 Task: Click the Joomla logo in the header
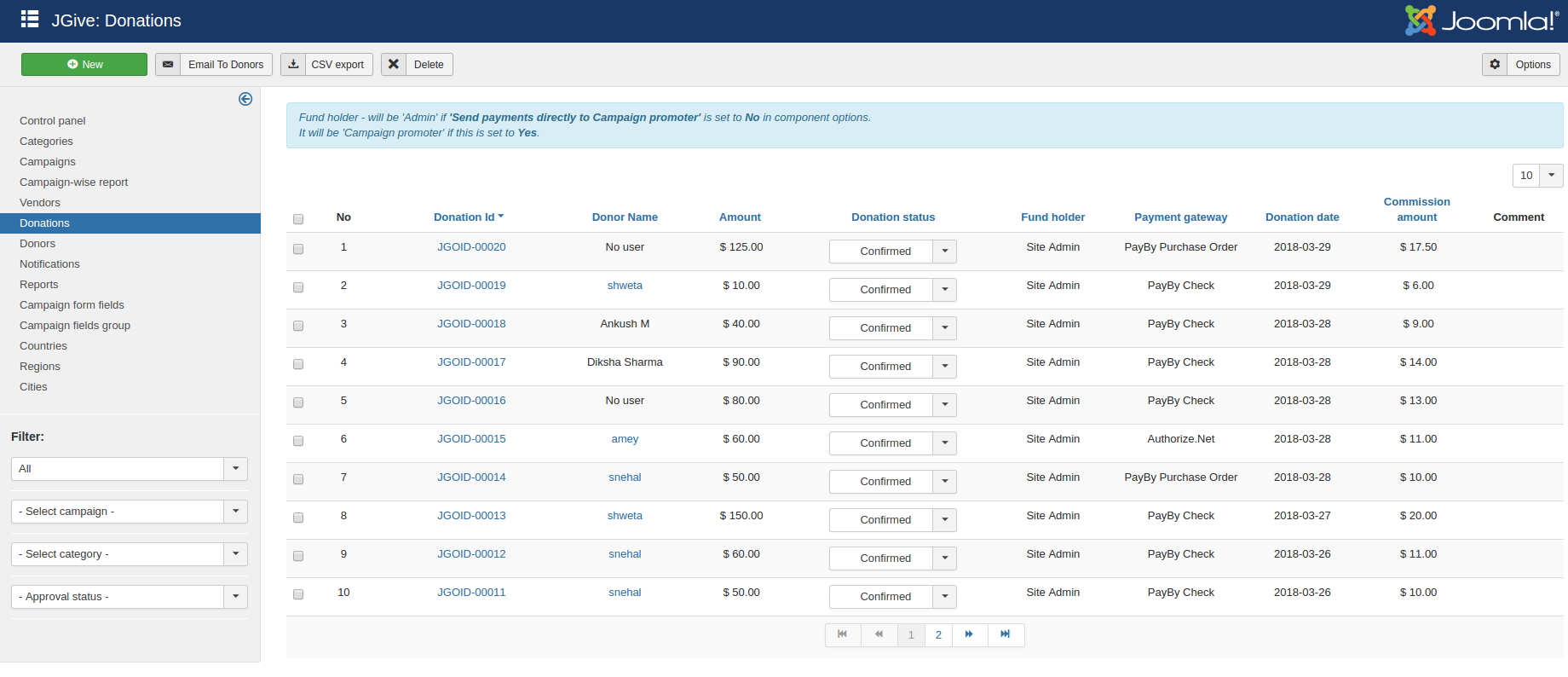coord(1481,20)
